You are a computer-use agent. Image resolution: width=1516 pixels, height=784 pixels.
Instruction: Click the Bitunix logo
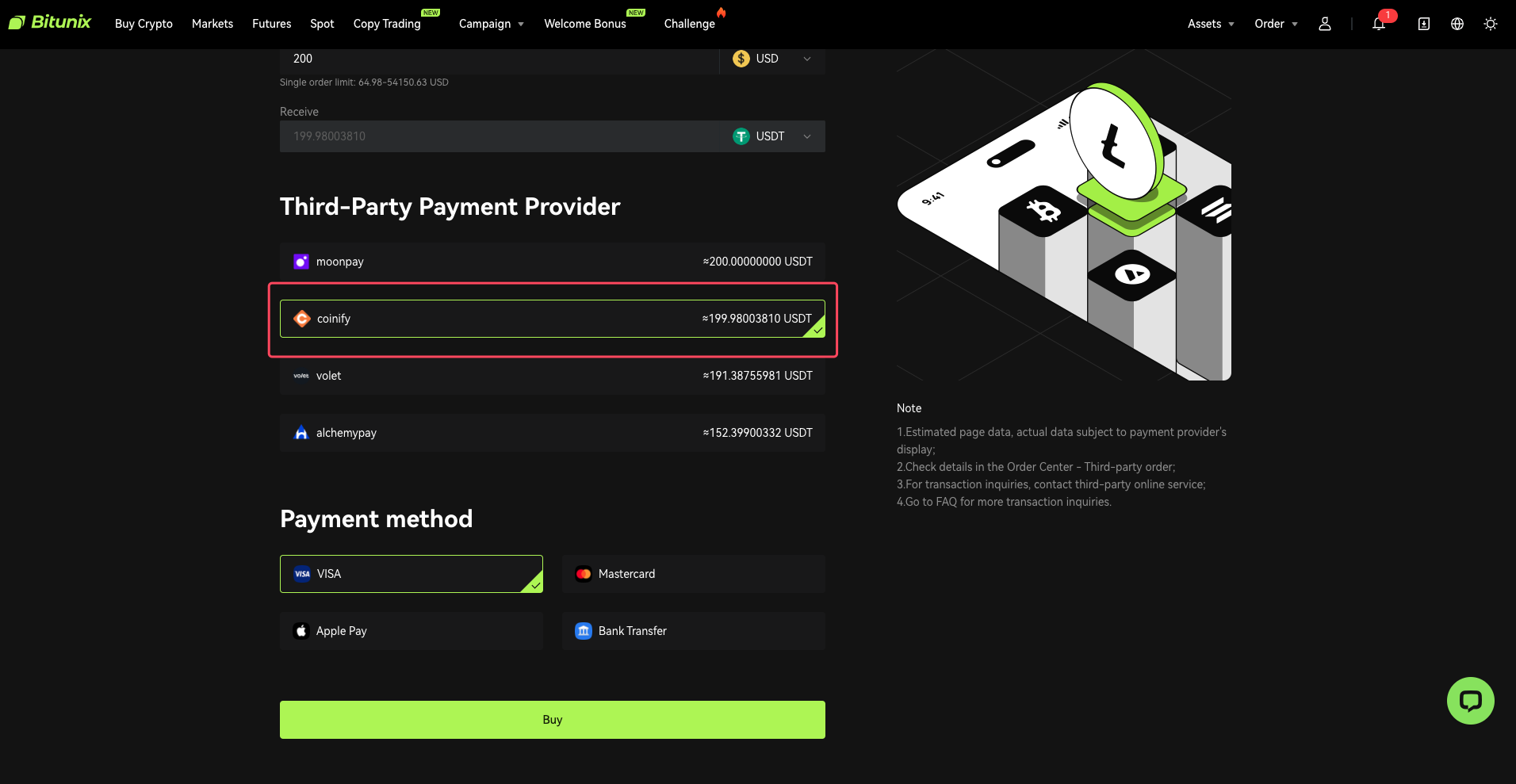click(50, 22)
